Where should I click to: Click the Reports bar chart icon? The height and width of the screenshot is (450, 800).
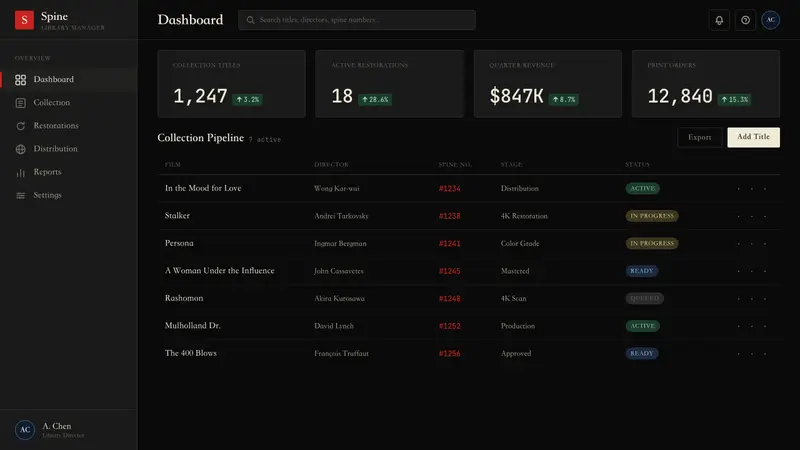20,172
